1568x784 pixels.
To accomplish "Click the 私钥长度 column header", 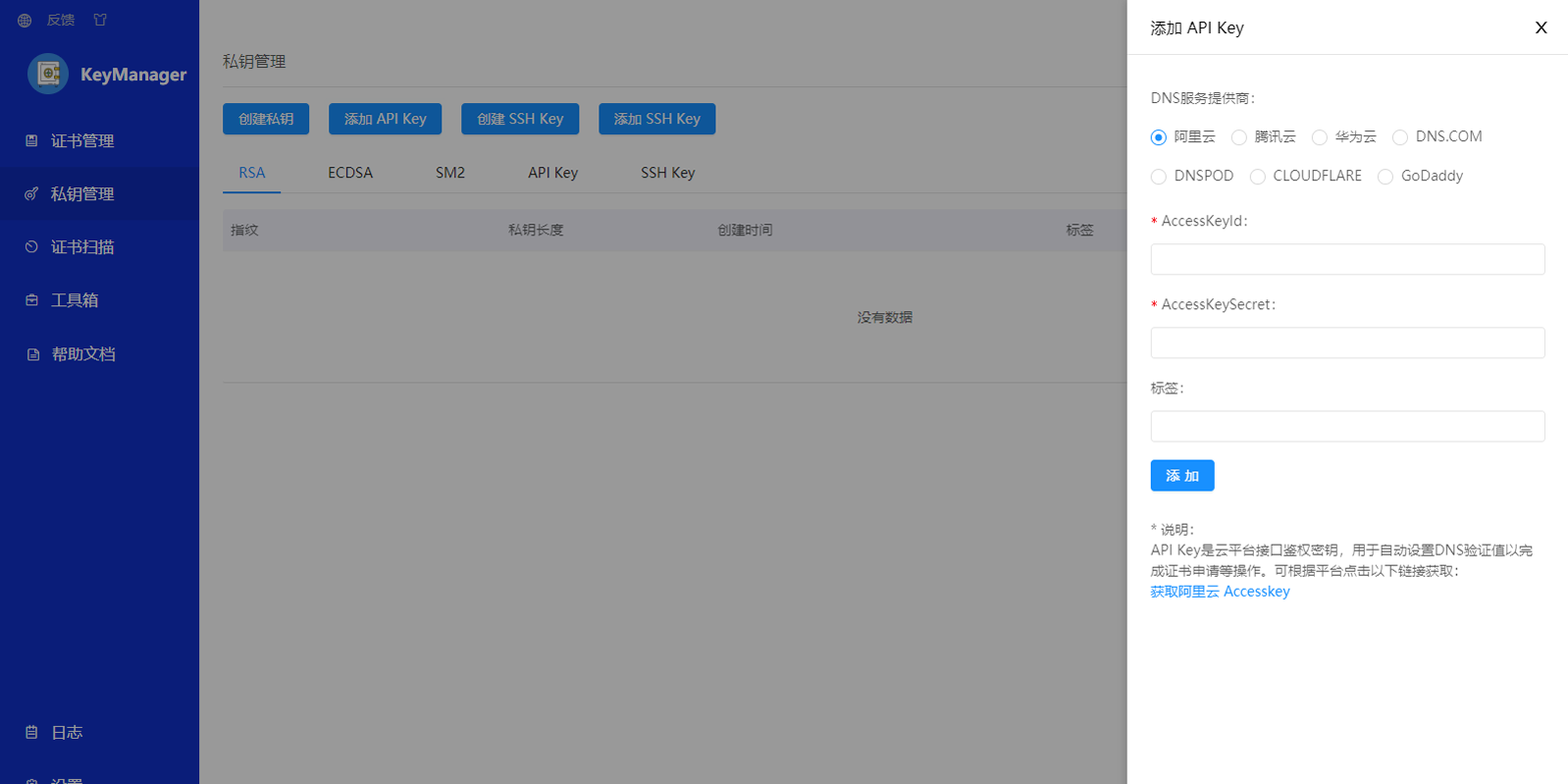I will 536,231.
